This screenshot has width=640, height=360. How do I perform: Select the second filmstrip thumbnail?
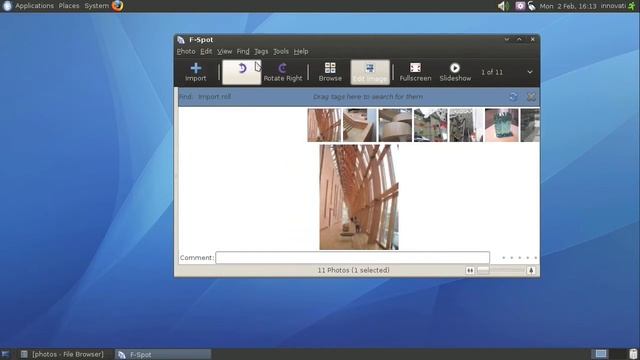360,125
